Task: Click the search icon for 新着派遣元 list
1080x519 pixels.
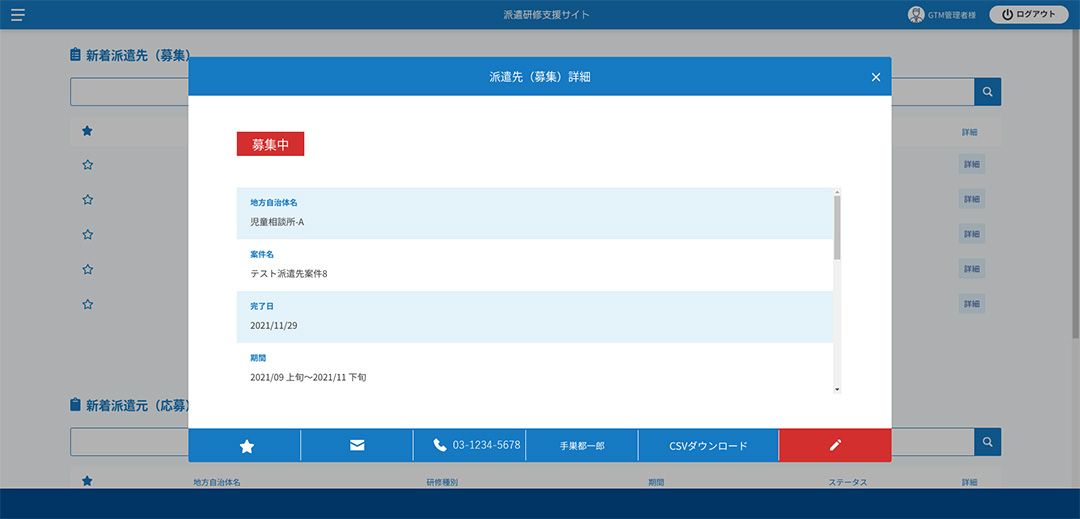Action: [x=987, y=442]
